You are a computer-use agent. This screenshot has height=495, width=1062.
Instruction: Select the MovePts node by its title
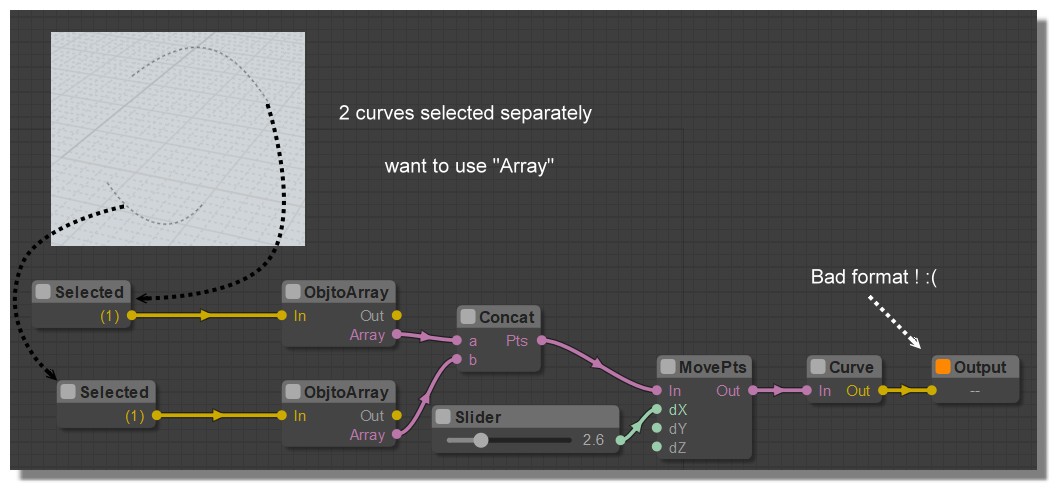point(713,367)
